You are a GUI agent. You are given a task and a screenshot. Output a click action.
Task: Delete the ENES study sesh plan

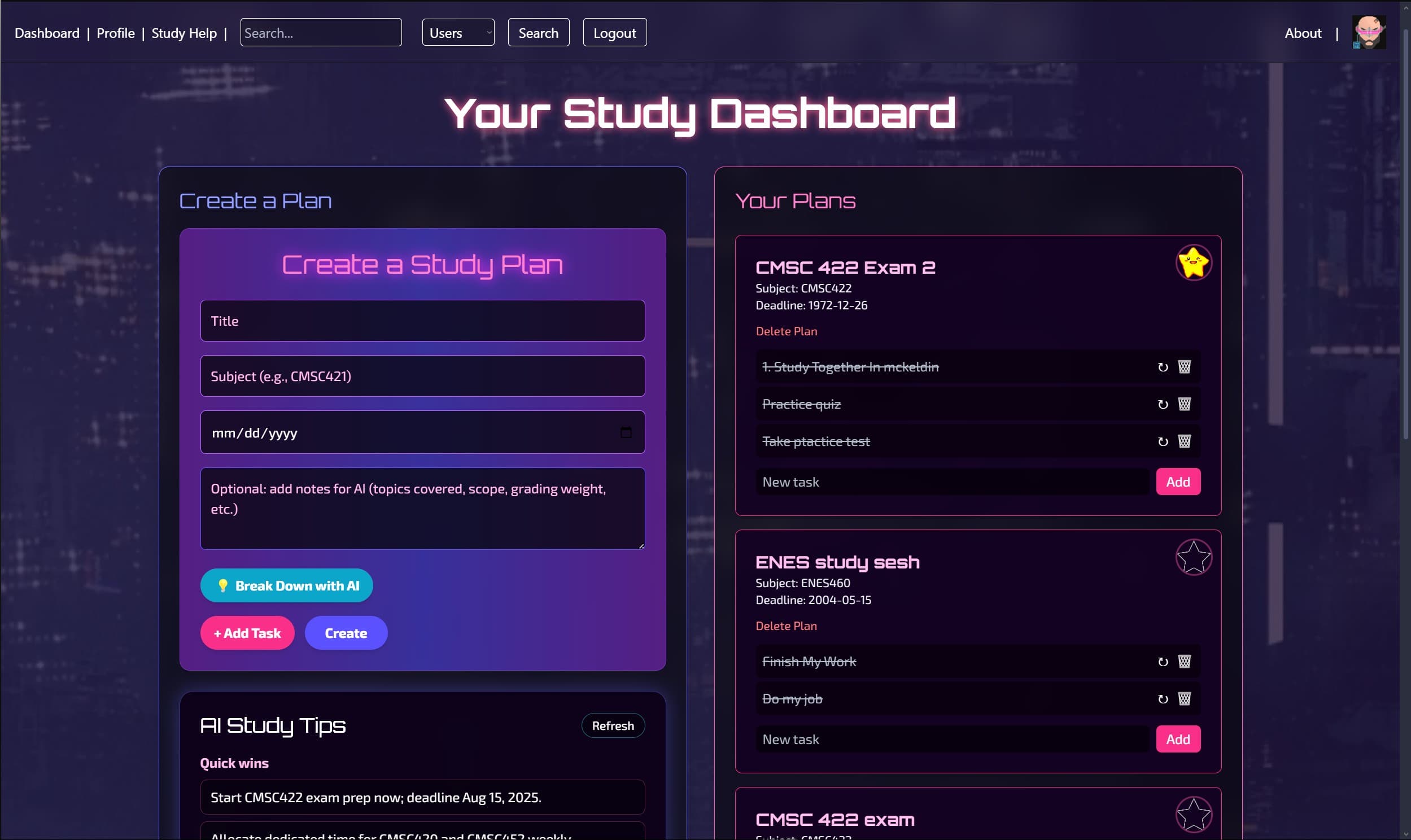[786, 625]
